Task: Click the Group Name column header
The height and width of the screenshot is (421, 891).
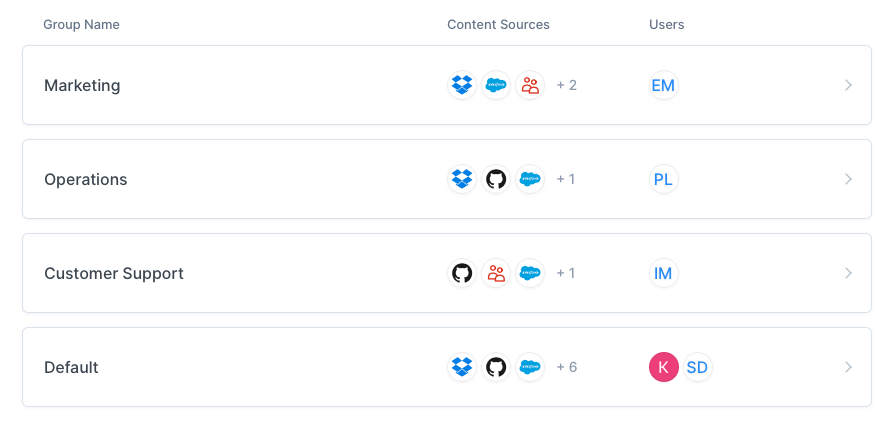Action: pyautogui.click(x=81, y=24)
